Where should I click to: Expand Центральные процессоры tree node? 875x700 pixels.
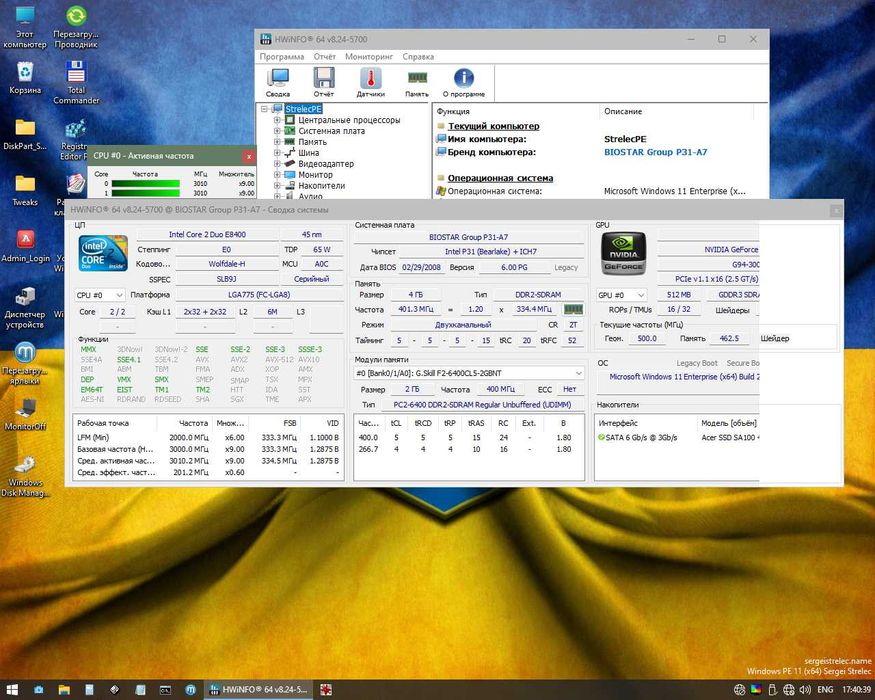(x=277, y=120)
